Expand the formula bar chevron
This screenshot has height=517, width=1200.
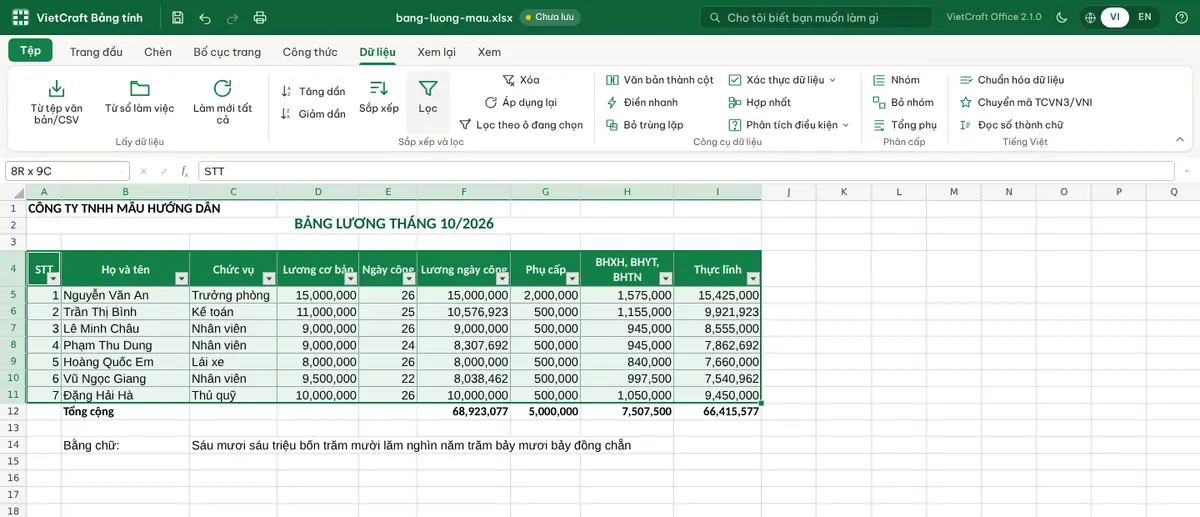tap(1186, 171)
